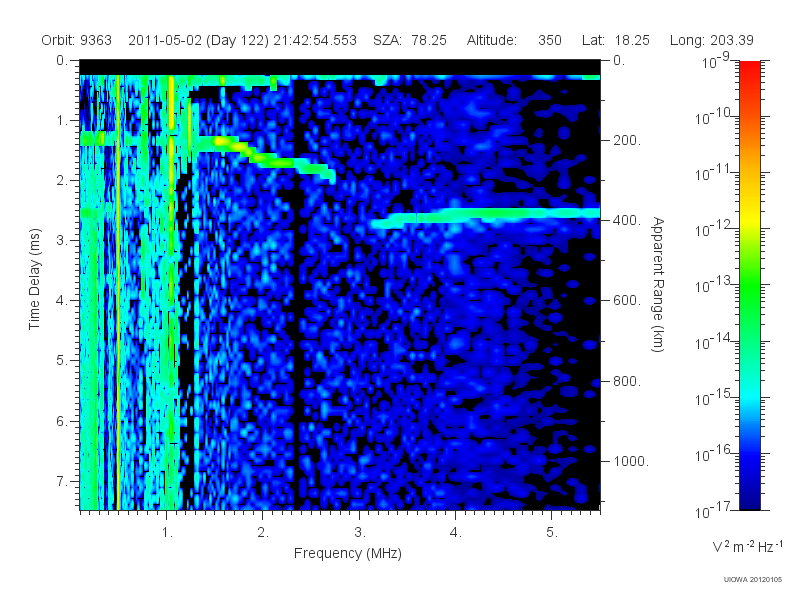The image size is (800, 600).
Task: Click the time delay tick label '7.'
Action: click(62, 481)
